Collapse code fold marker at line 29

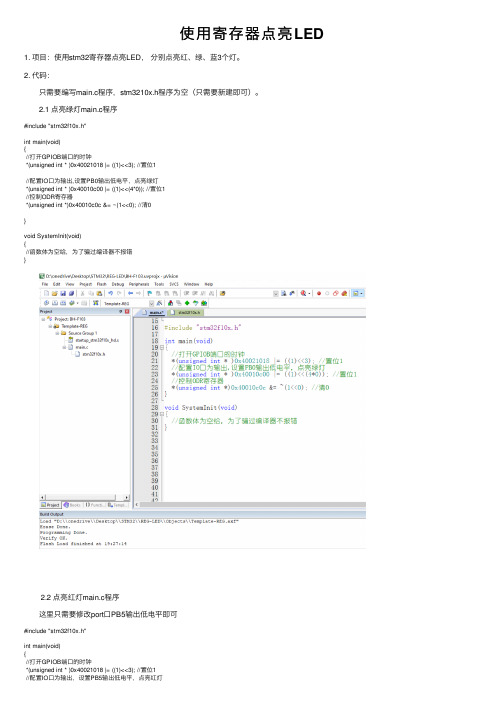161,414
